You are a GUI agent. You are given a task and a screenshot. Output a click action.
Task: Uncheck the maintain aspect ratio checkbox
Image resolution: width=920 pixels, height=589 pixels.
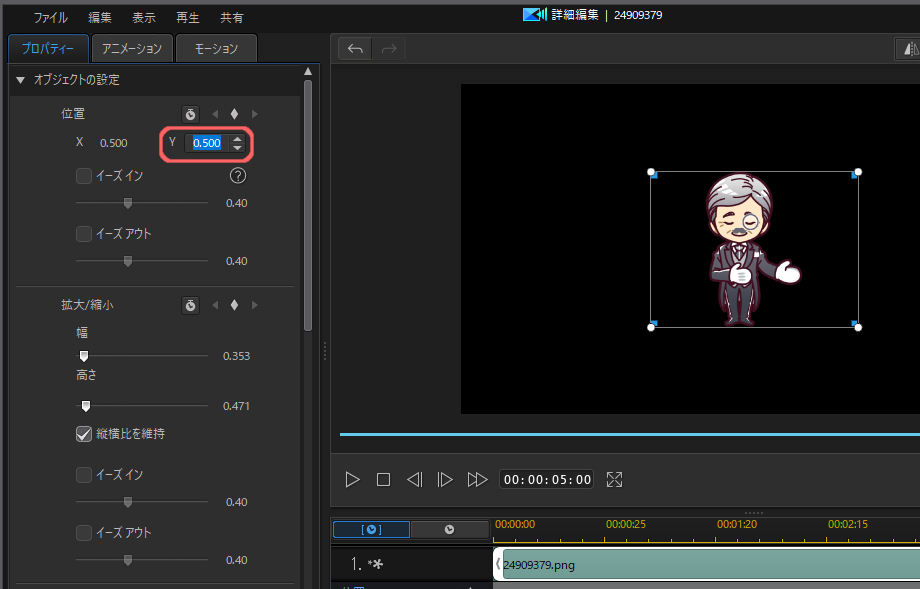click(85, 434)
